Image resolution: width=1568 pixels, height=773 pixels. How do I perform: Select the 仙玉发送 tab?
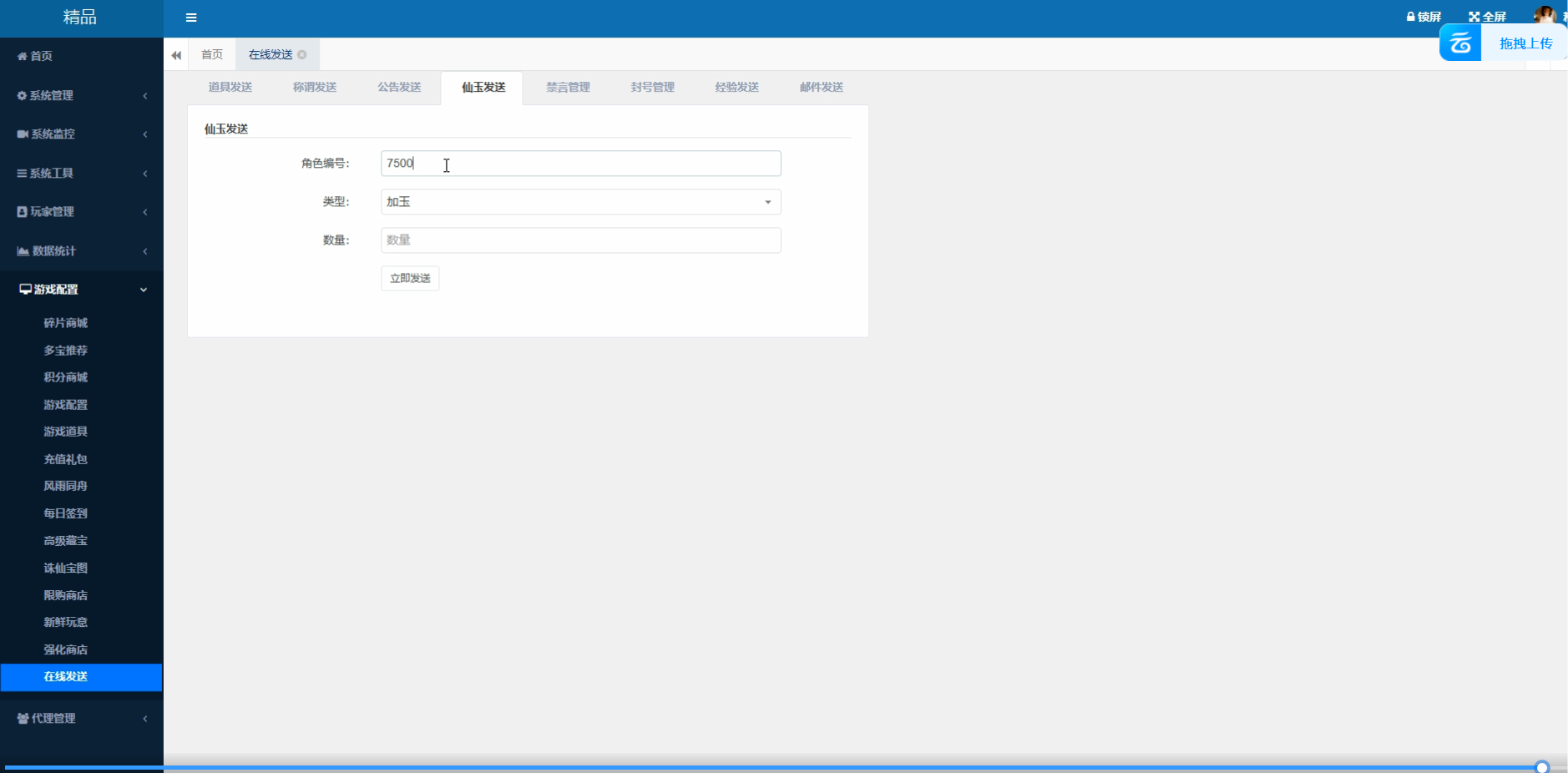pos(483,87)
